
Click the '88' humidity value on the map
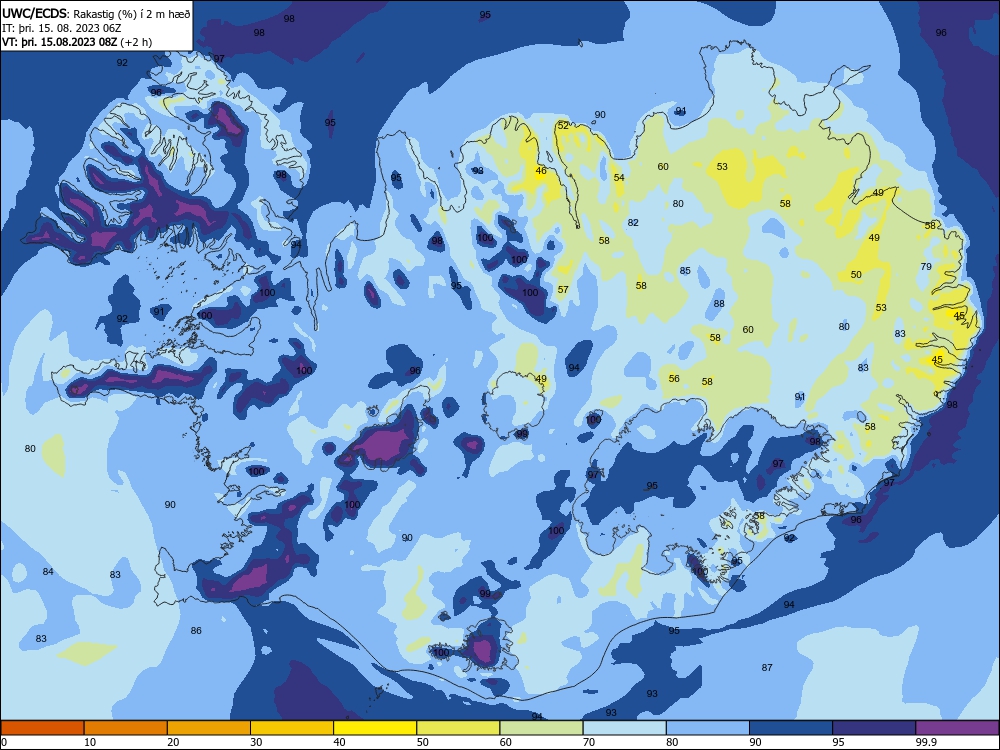coord(719,304)
